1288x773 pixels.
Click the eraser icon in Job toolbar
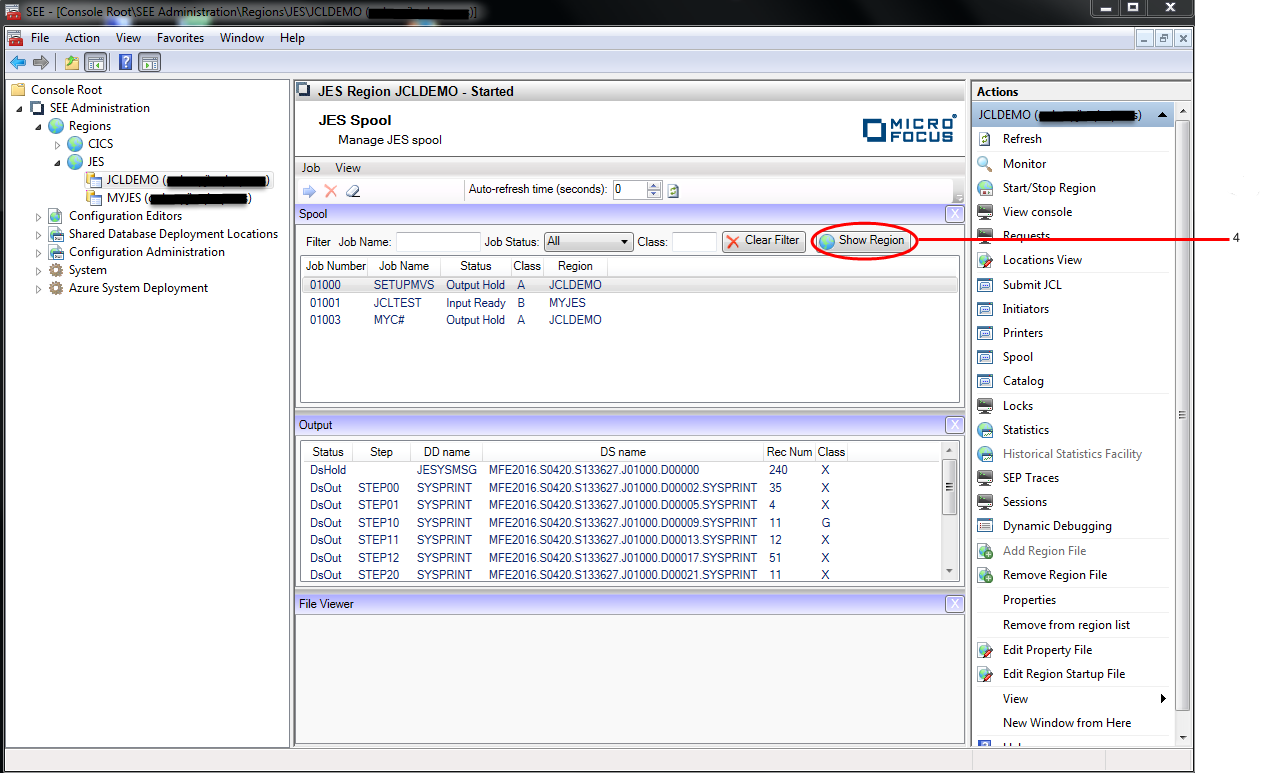point(352,191)
